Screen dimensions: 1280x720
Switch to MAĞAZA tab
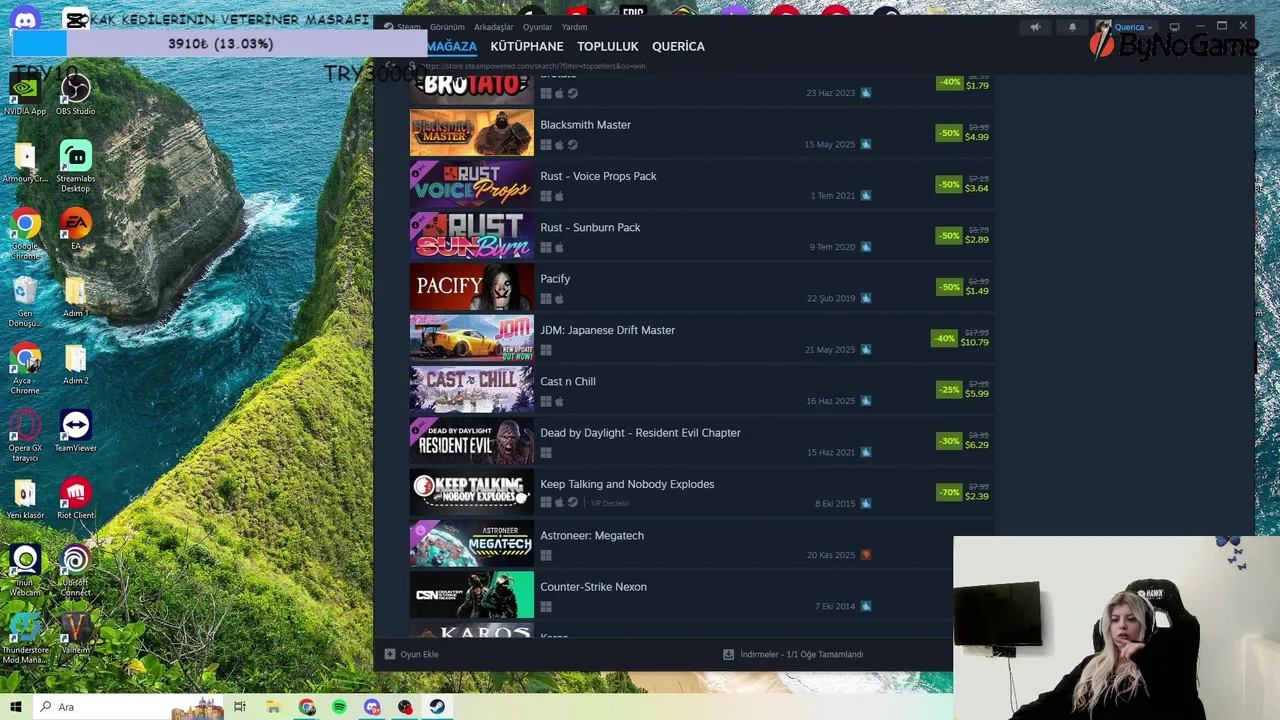[x=452, y=46]
